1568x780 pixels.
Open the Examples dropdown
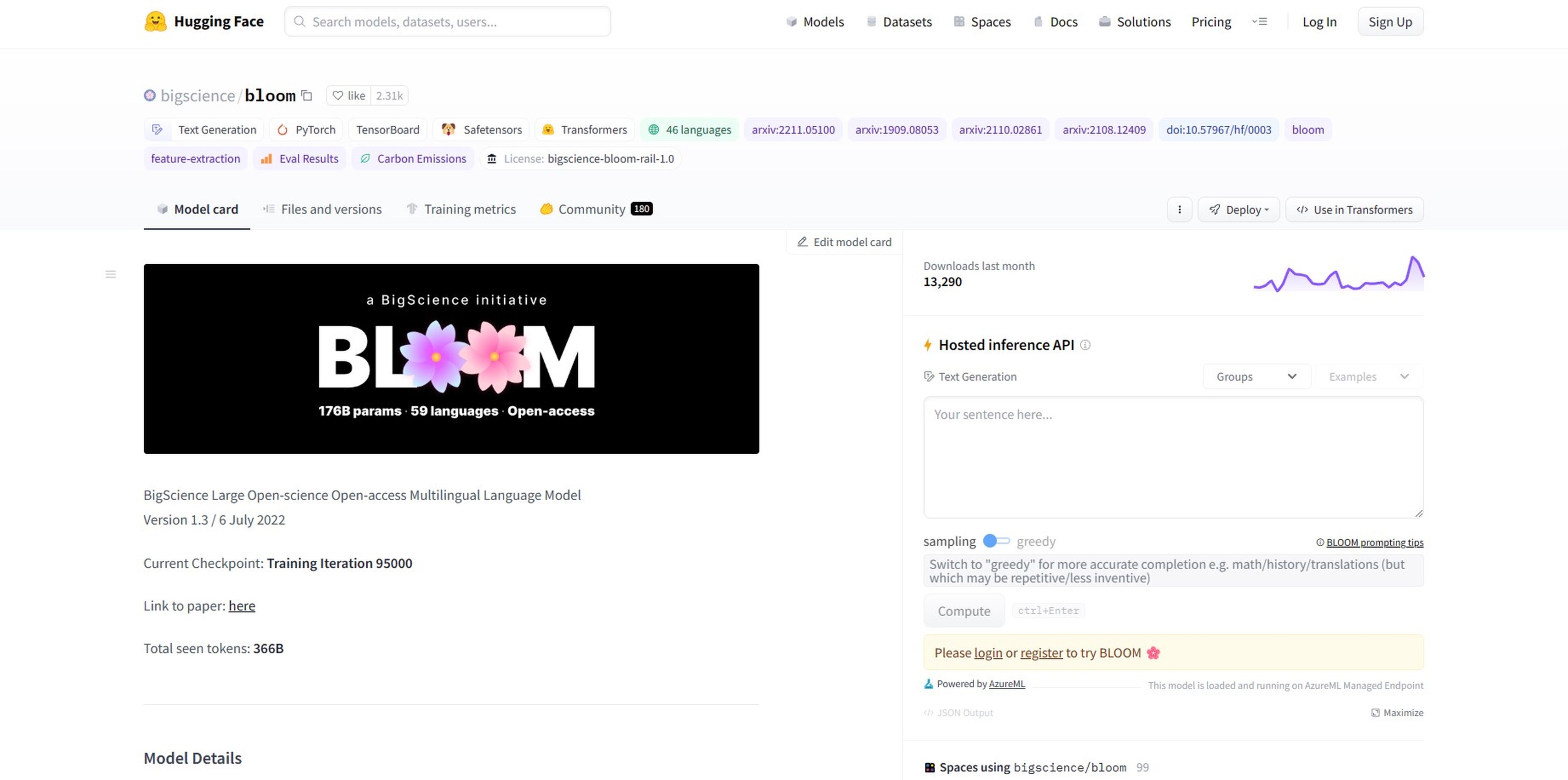[x=1368, y=376]
